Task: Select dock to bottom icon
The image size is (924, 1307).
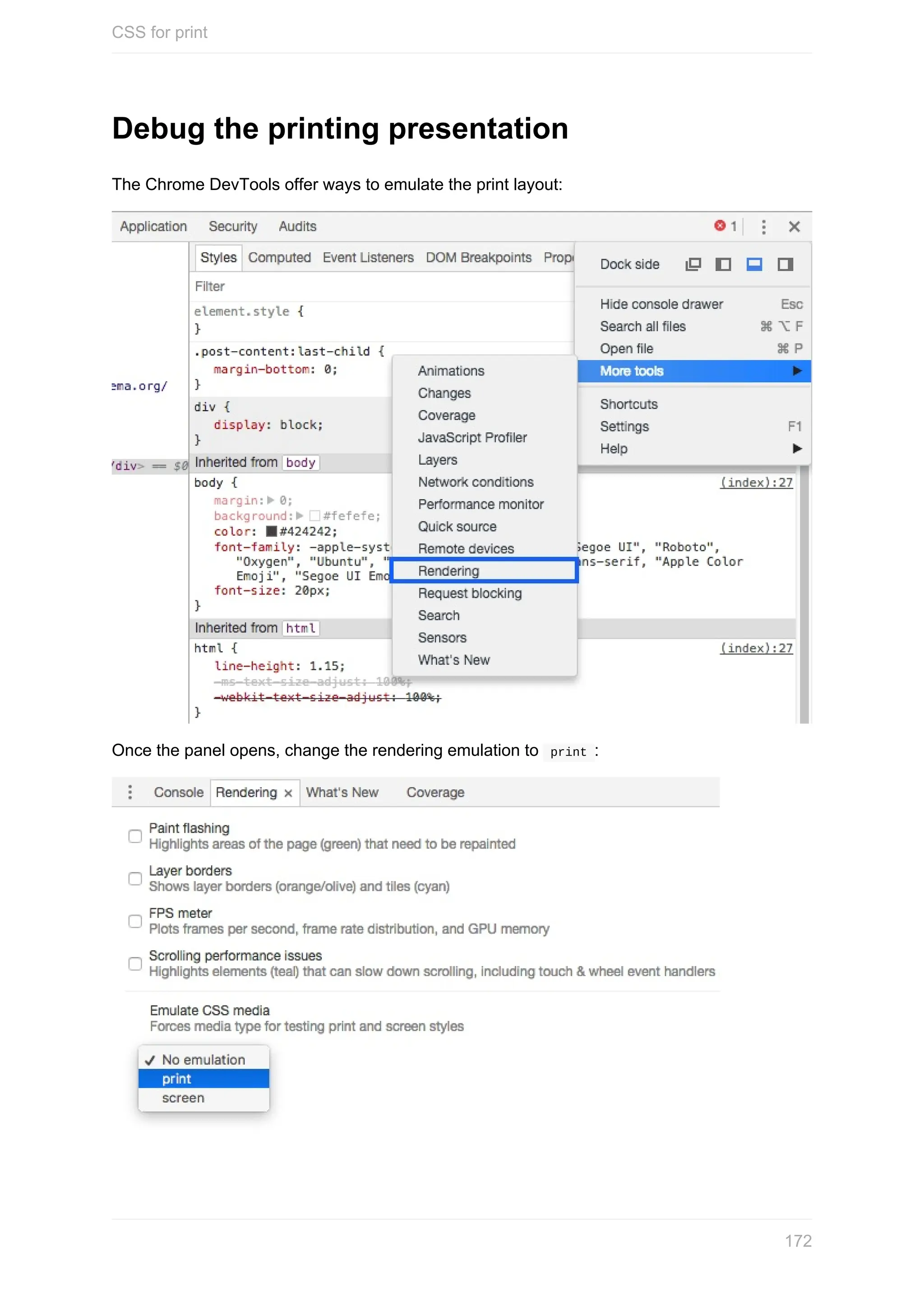Action: (754, 264)
